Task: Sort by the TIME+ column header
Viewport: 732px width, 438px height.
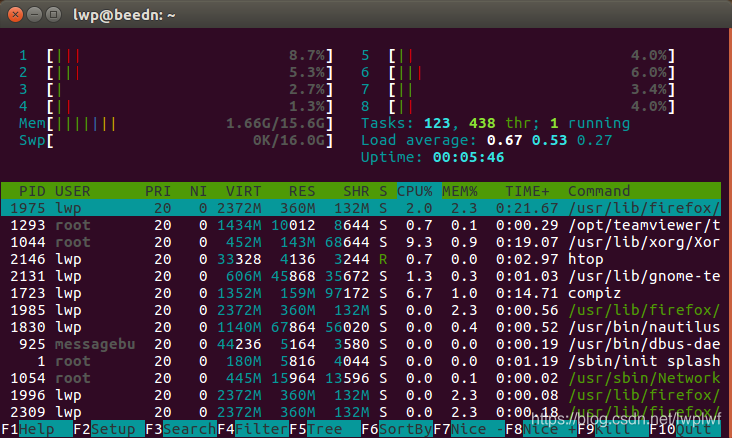Action: pyautogui.click(x=527, y=191)
